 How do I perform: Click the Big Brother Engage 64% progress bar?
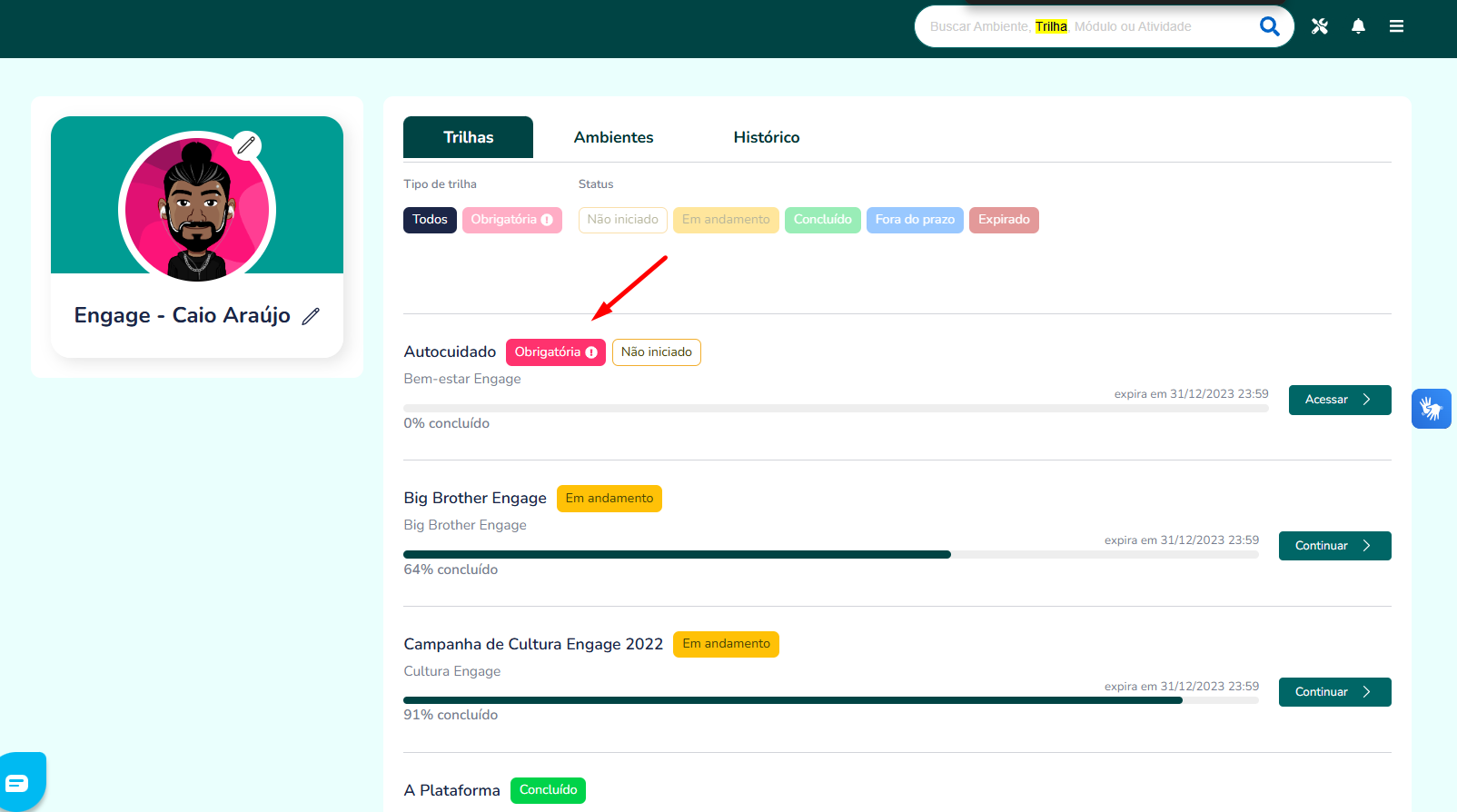tap(831, 554)
